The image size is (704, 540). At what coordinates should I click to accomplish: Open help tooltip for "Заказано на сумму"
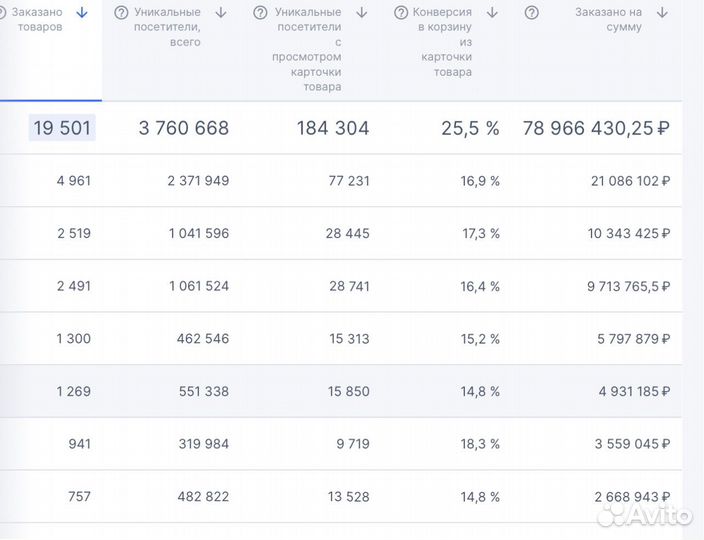(532, 13)
